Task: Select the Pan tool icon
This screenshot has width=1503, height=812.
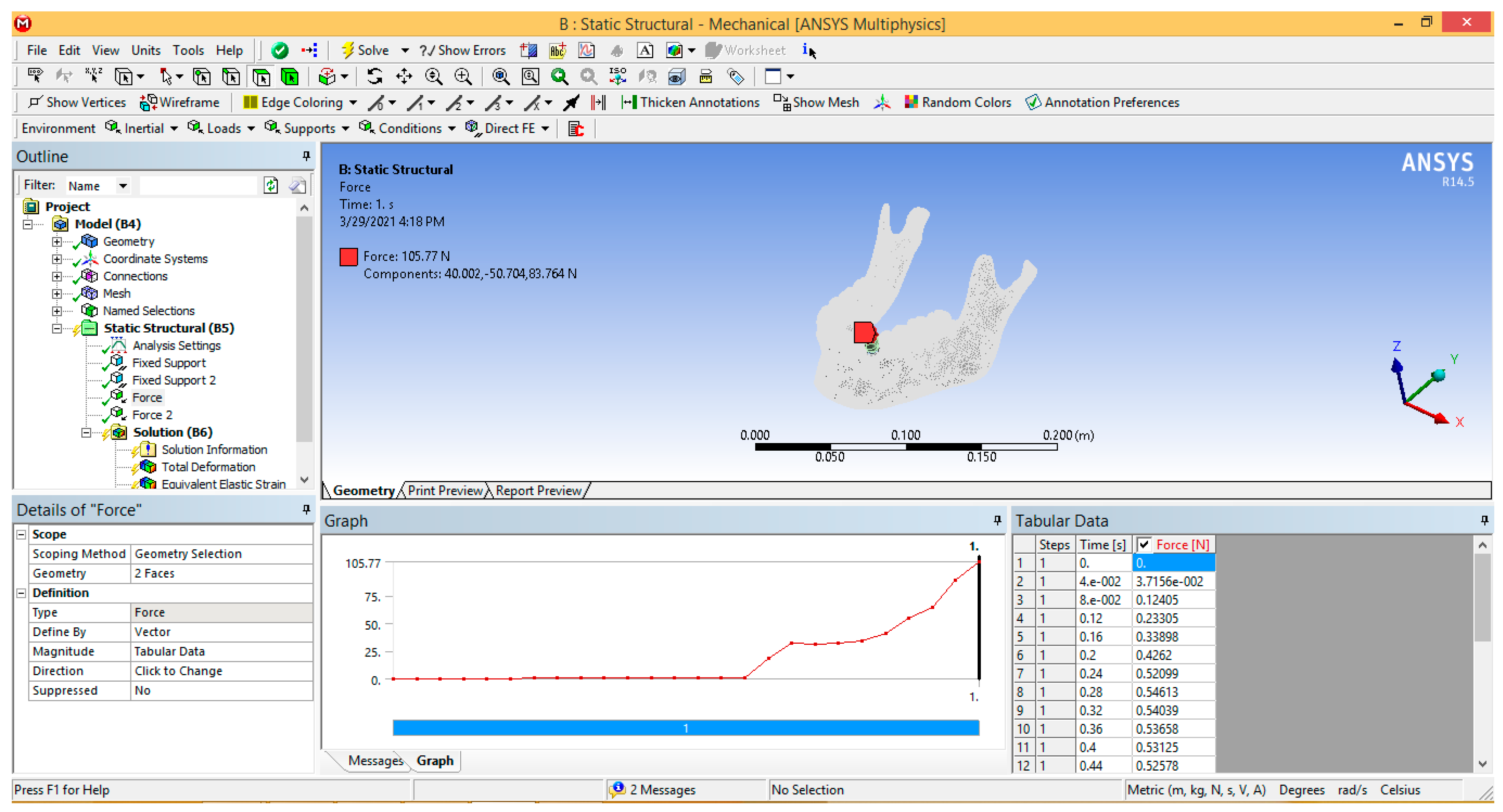Action: (x=404, y=76)
